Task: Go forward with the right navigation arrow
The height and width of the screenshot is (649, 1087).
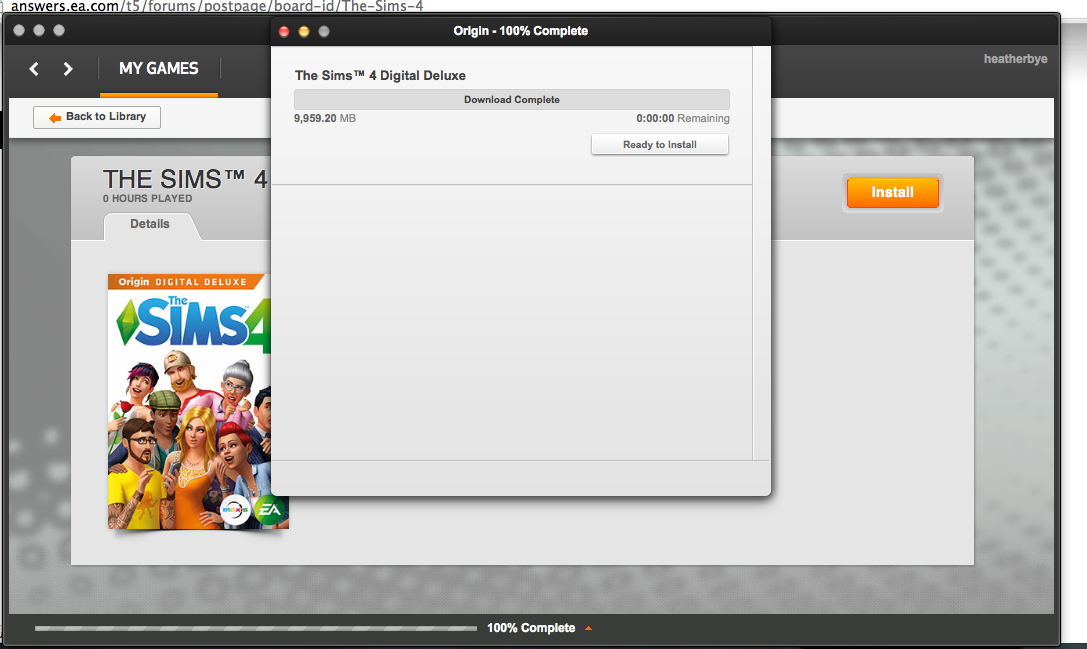Action: [68, 69]
